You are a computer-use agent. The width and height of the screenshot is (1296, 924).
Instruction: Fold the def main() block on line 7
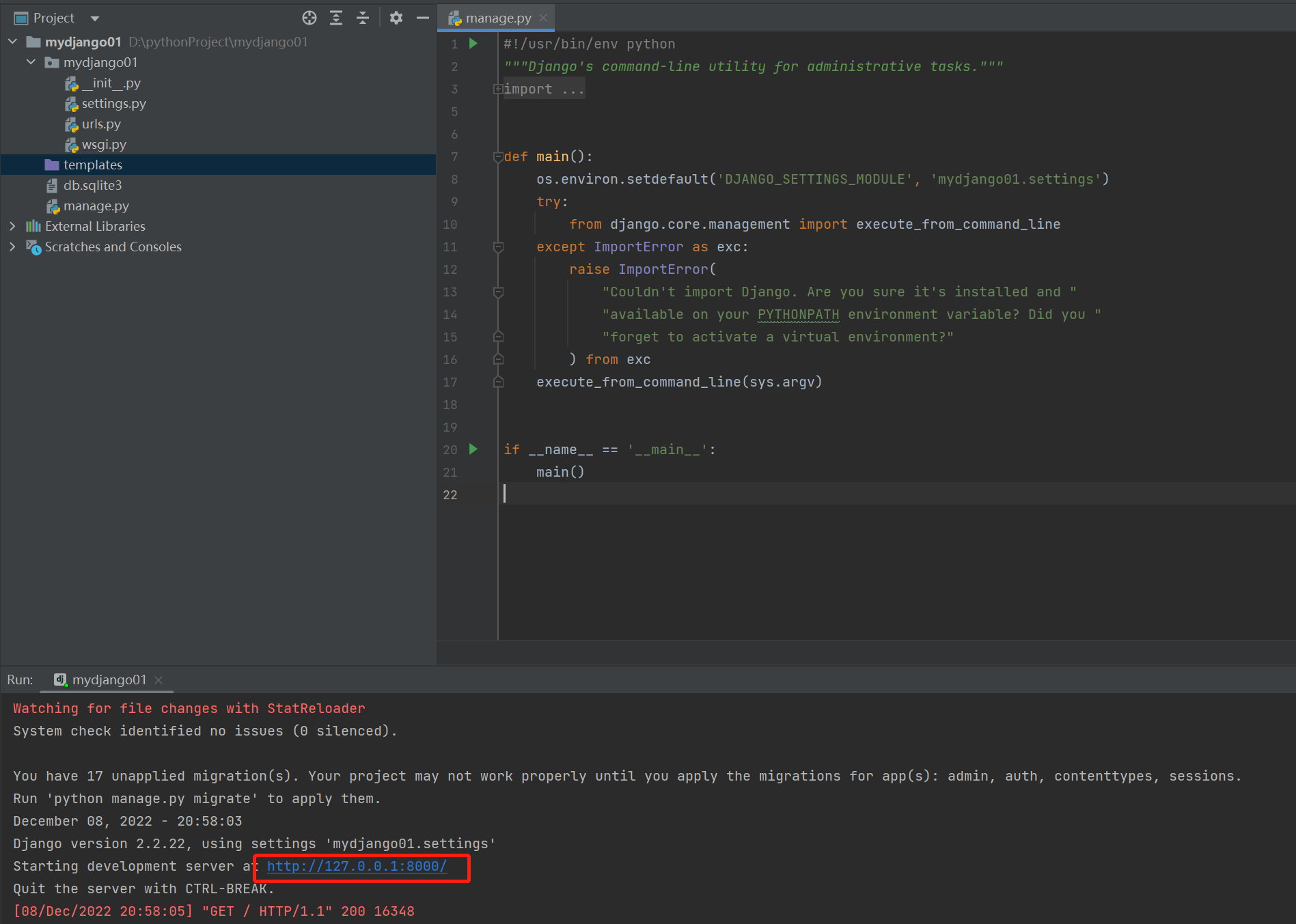coord(498,156)
